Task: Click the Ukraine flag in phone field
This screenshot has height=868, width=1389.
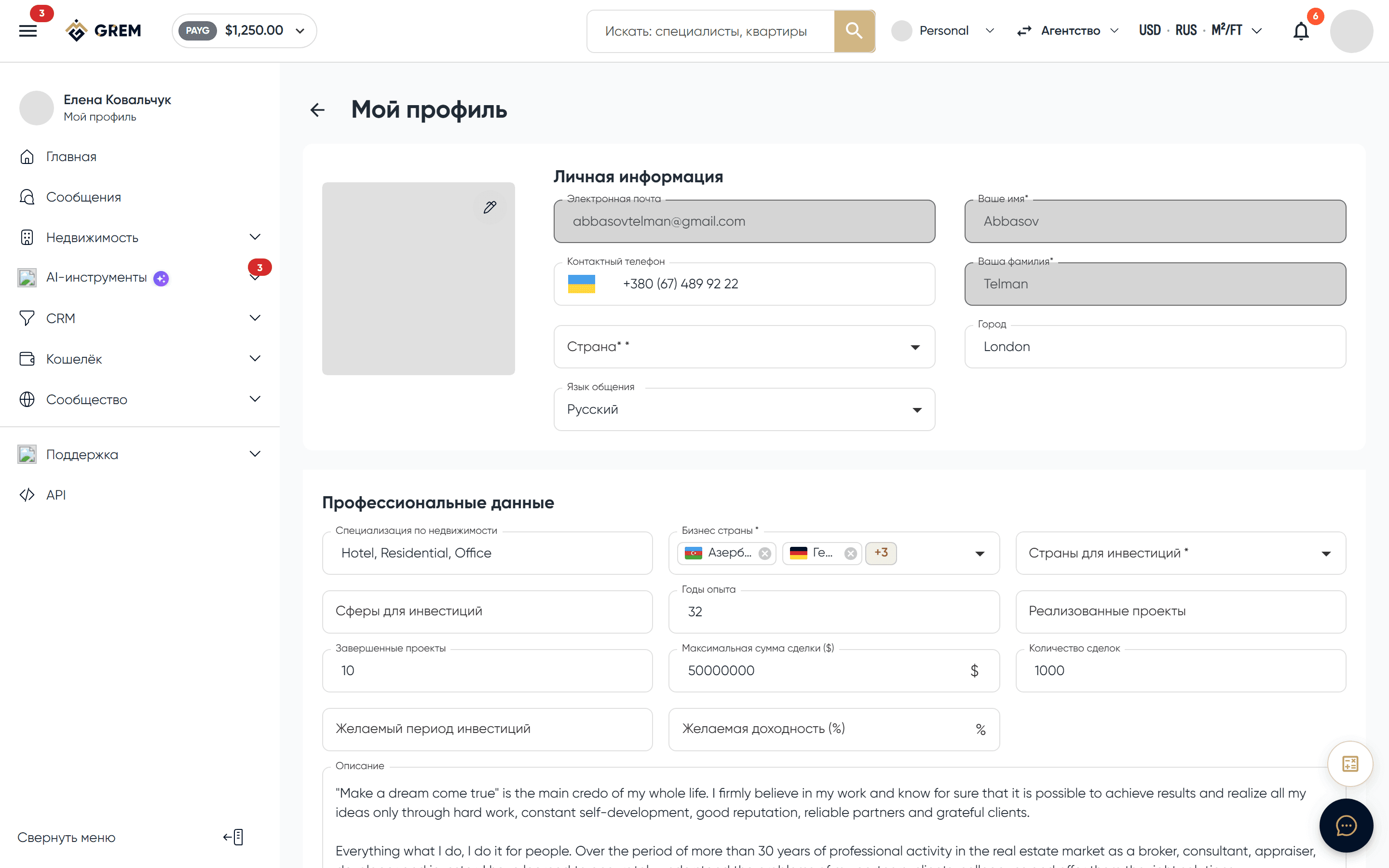Action: pos(582,284)
